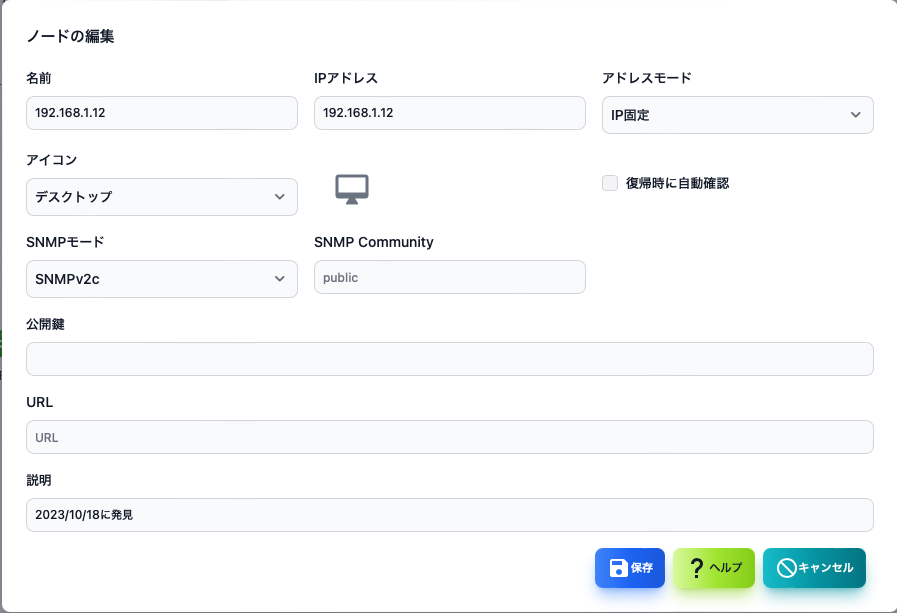Focus the 名前 name input field
The width and height of the screenshot is (897, 613).
(162, 113)
